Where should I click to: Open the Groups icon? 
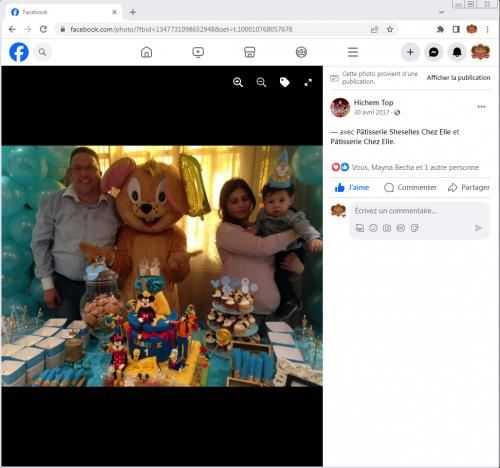[301, 52]
